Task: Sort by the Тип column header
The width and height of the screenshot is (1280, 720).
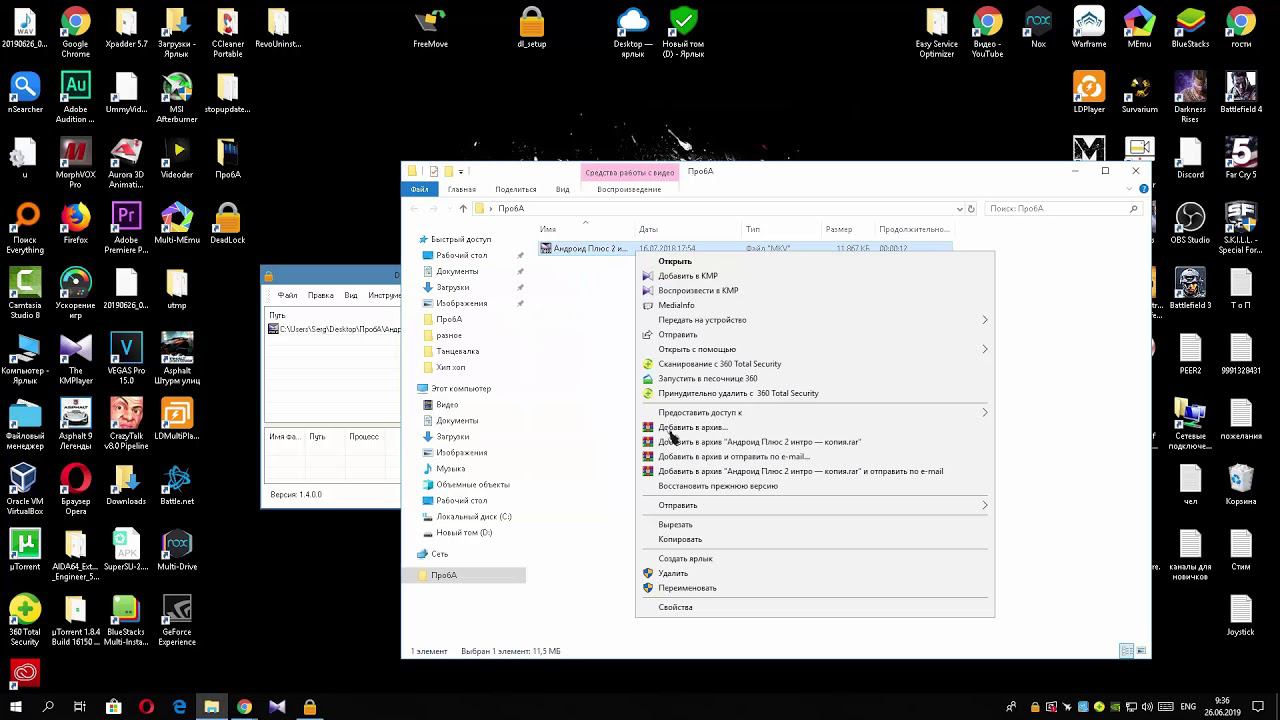Action: 752,229
